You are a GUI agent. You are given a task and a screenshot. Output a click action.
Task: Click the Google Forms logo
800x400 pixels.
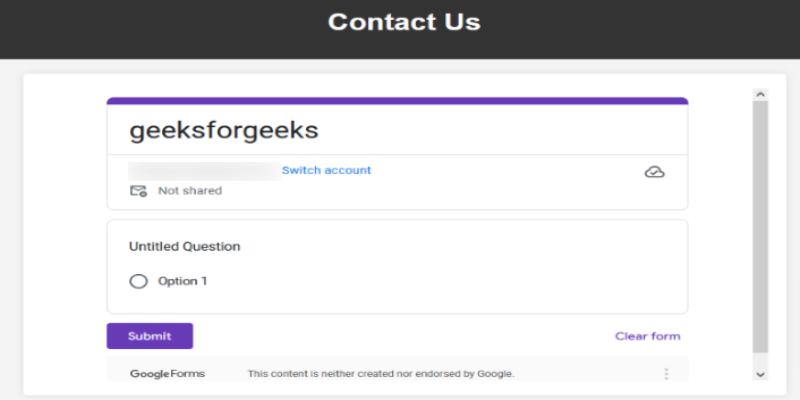(x=167, y=374)
